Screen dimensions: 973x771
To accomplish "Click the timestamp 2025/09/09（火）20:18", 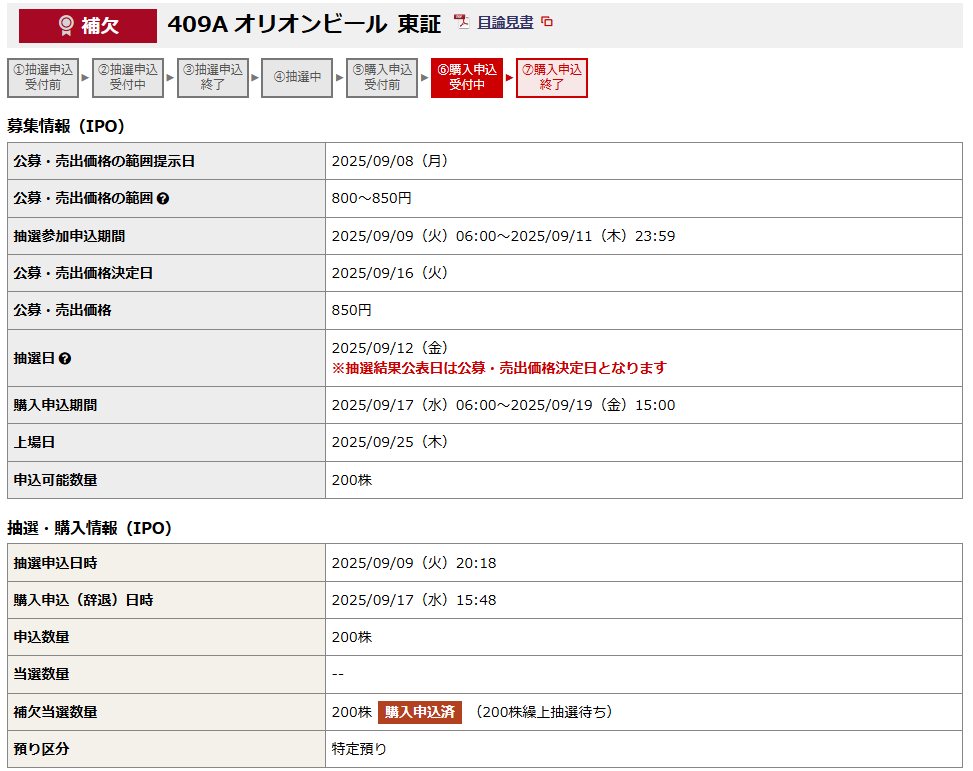I will pos(414,563).
